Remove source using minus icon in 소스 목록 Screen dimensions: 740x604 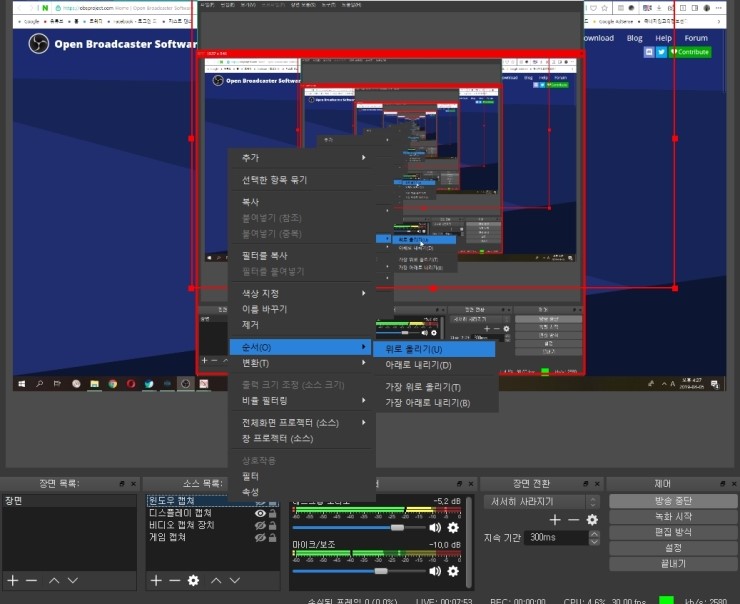point(175,580)
